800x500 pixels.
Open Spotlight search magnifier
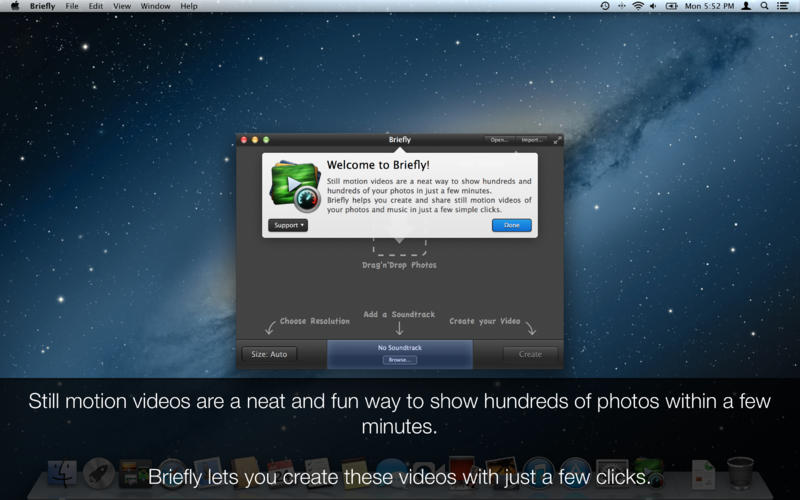pyautogui.click(x=764, y=6)
